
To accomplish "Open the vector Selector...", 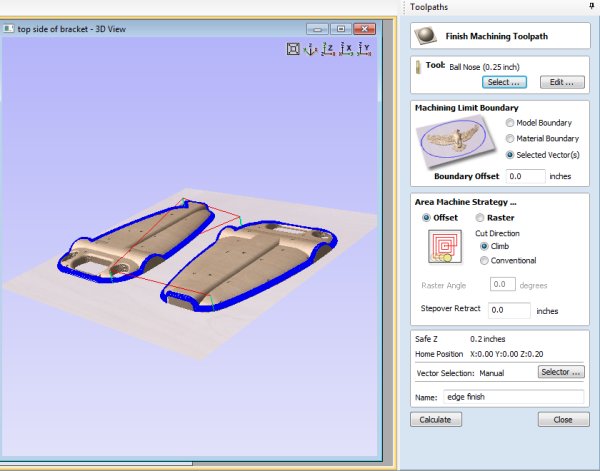I will (x=562, y=372).
